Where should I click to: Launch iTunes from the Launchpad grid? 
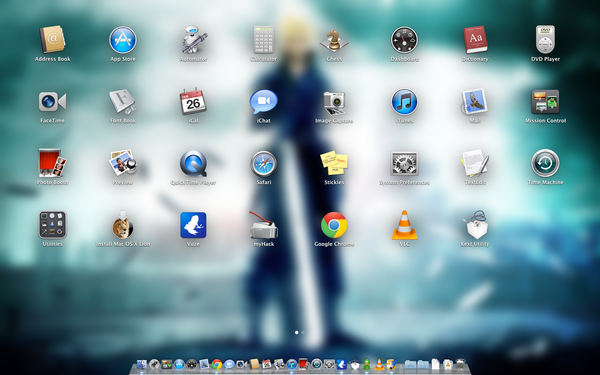[x=404, y=101]
